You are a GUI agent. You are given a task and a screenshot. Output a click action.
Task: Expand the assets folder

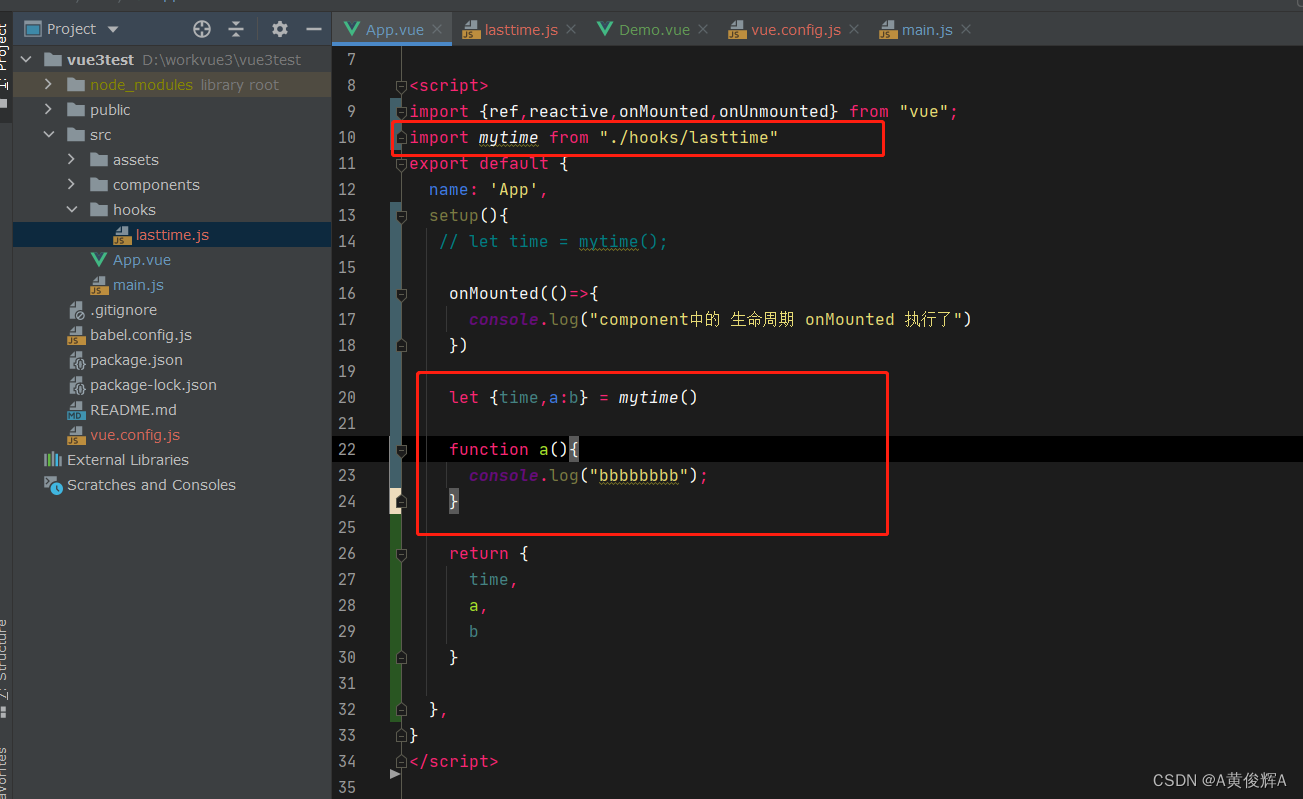71,160
